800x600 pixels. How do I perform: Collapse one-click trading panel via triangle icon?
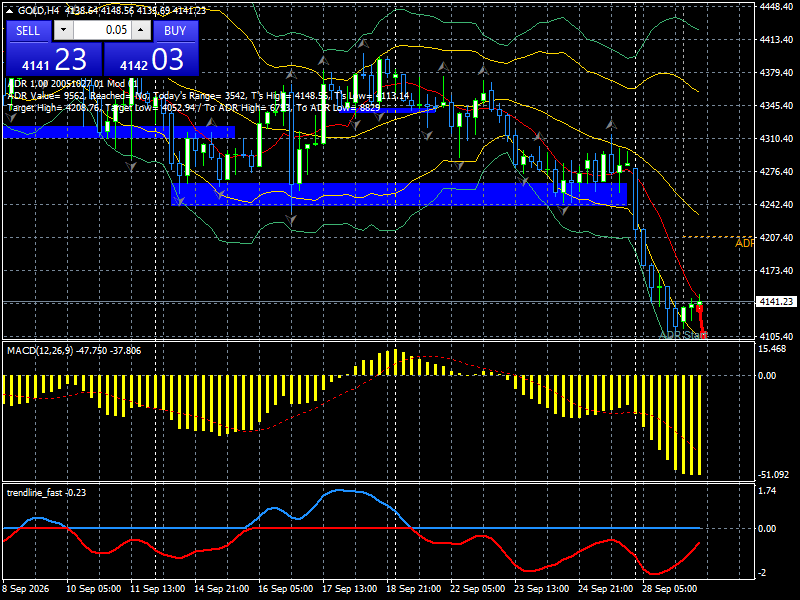point(10,11)
